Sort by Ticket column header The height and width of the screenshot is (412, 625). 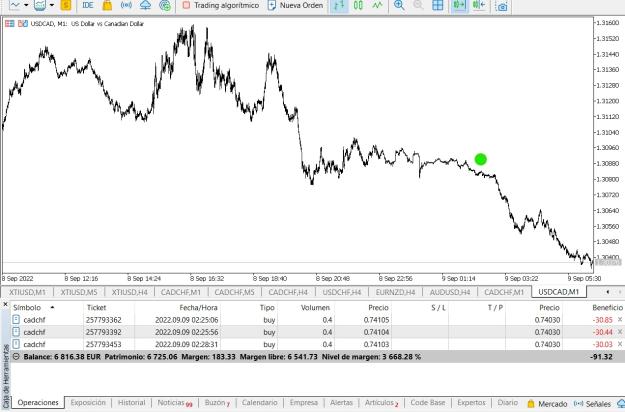(x=96, y=308)
